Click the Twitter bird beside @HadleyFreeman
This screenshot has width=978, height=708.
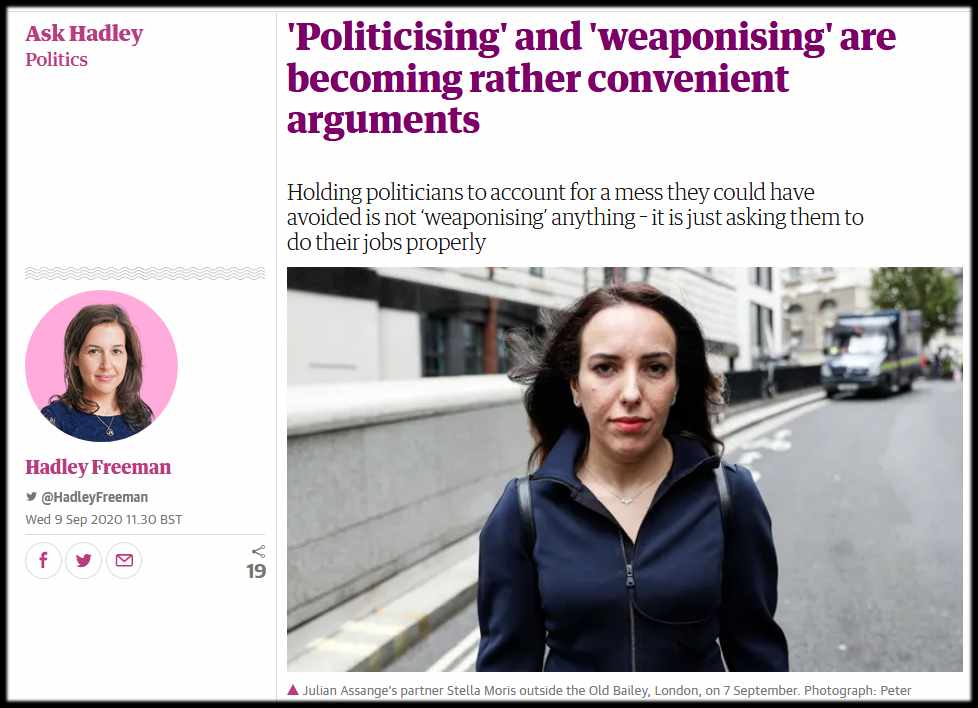tap(31, 497)
